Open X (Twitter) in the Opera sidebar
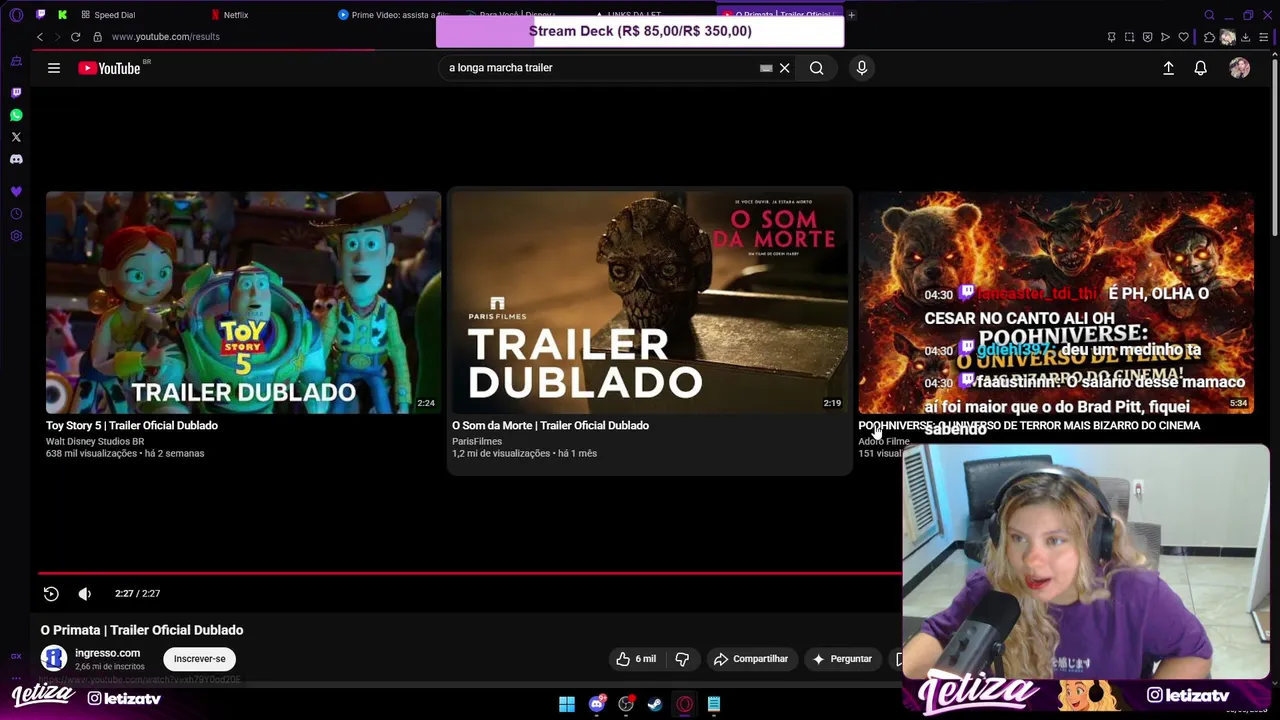The image size is (1280, 720). pyautogui.click(x=16, y=137)
